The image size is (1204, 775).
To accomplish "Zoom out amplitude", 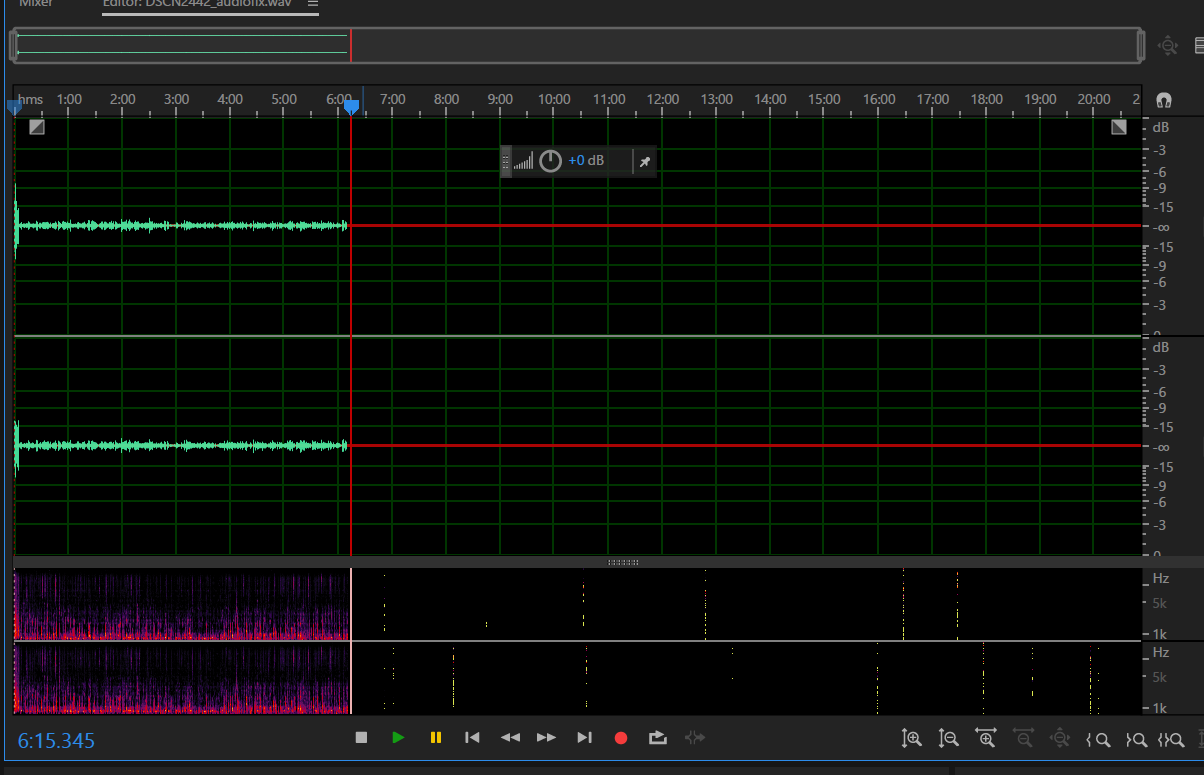I will pyautogui.click(x=949, y=739).
